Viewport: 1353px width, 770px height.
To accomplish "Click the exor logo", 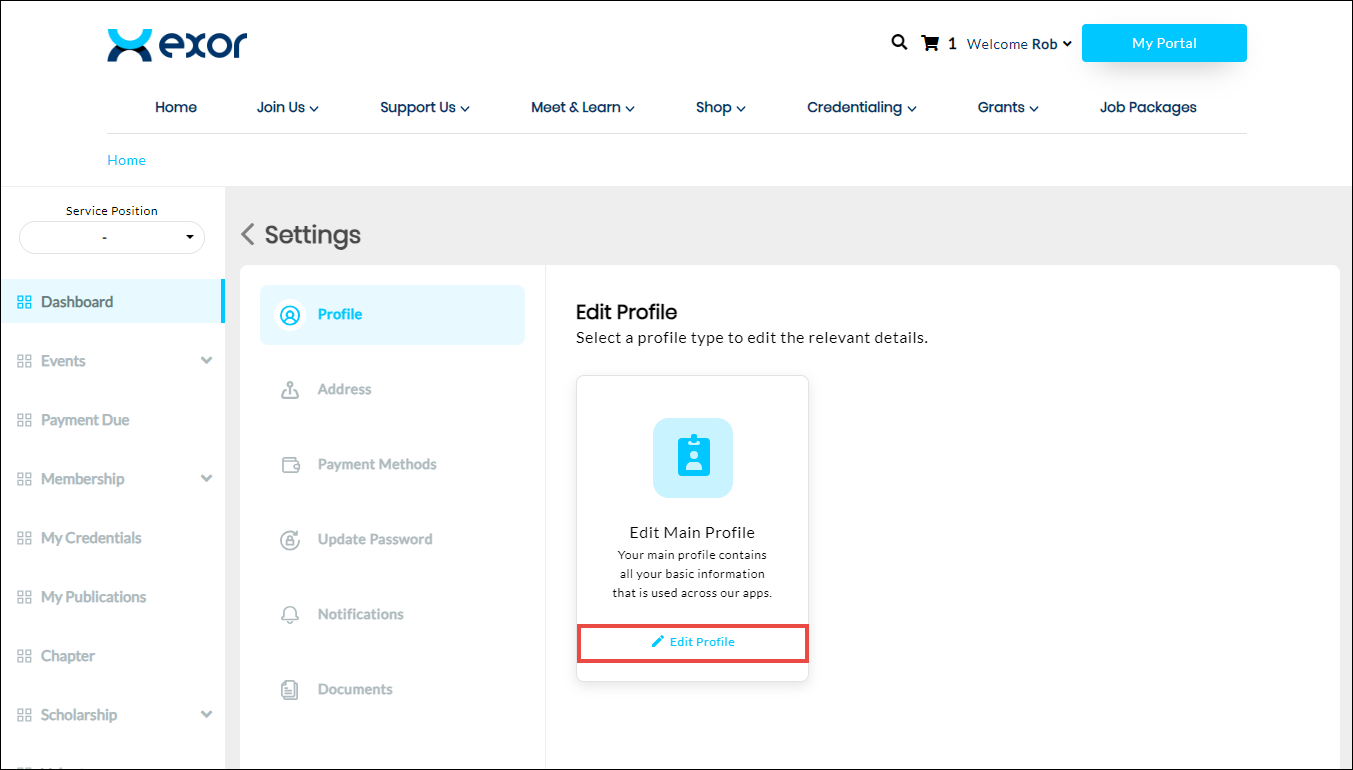I will pyautogui.click(x=177, y=45).
